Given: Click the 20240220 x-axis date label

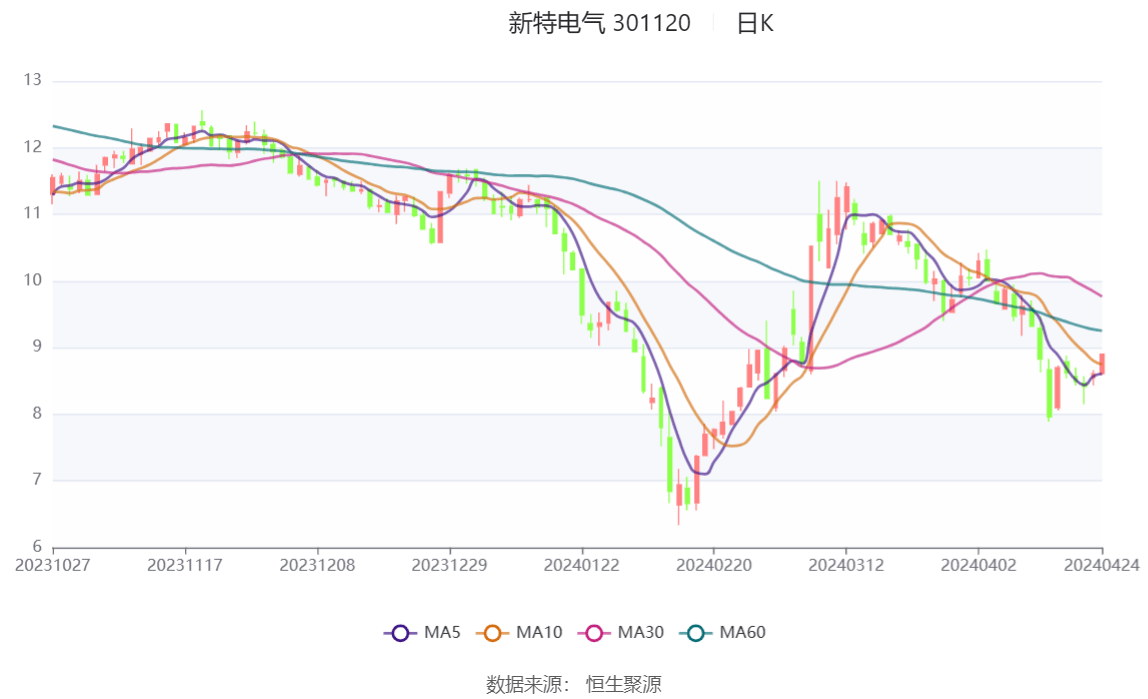Looking at the screenshot, I should [714, 565].
